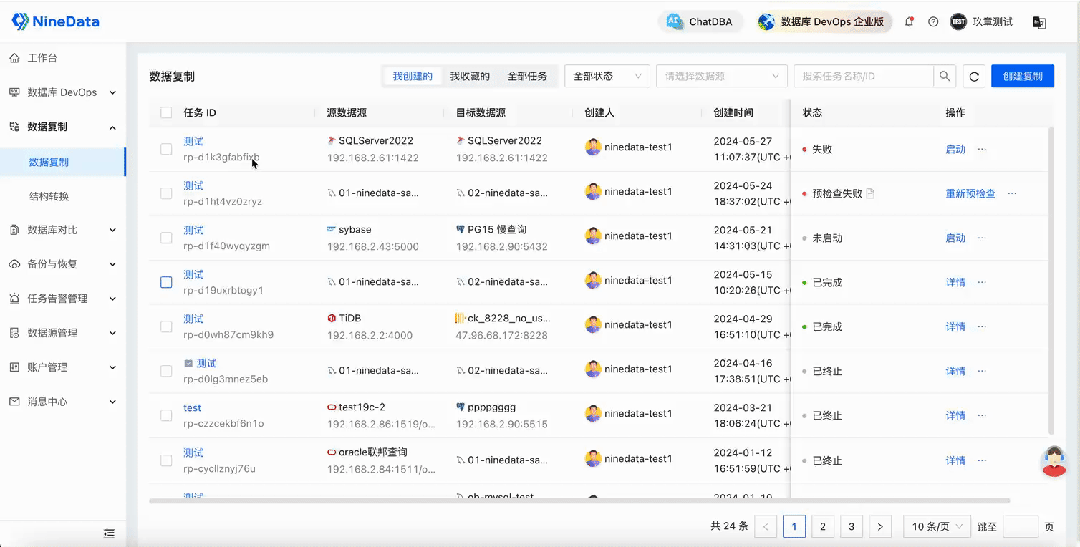Click the oracle联邦查询 source icon
The image size is (1080, 547).
pyautogui.click(x=331, y=452)
